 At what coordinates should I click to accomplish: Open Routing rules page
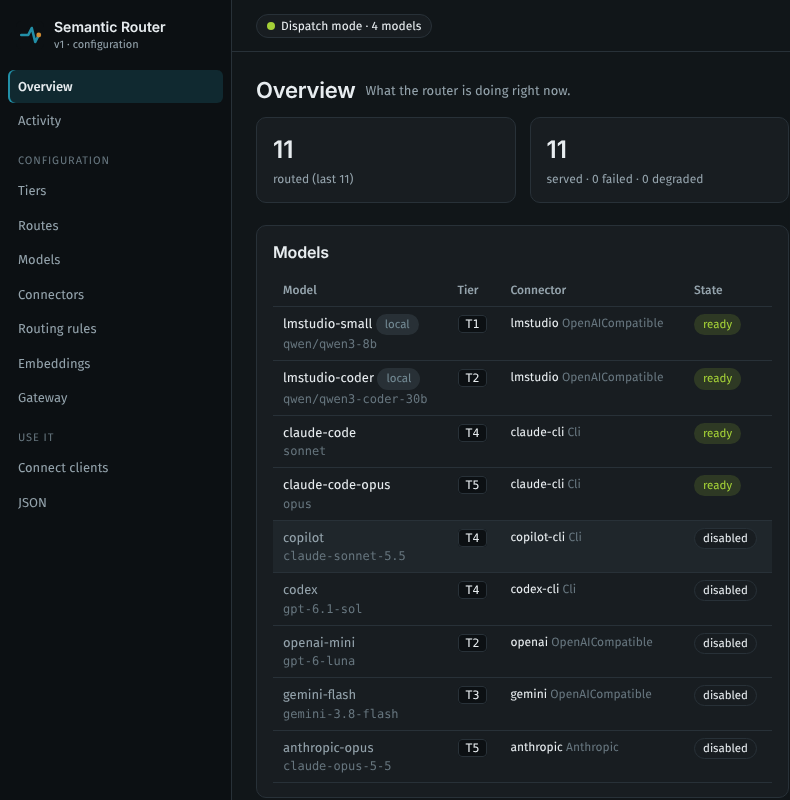pyautogui.click(x=57, y=329)
